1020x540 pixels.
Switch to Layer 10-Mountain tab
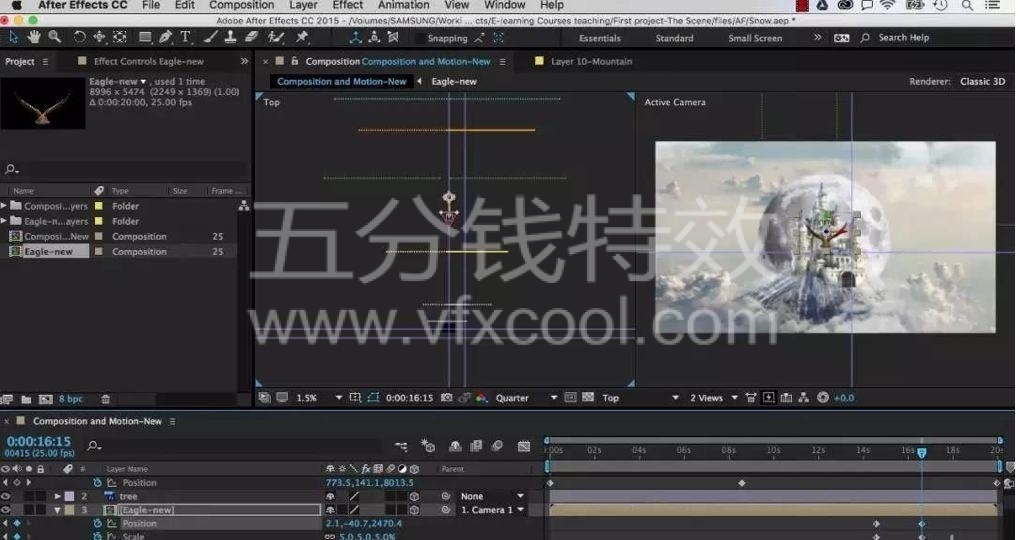(x=591, y=61)
